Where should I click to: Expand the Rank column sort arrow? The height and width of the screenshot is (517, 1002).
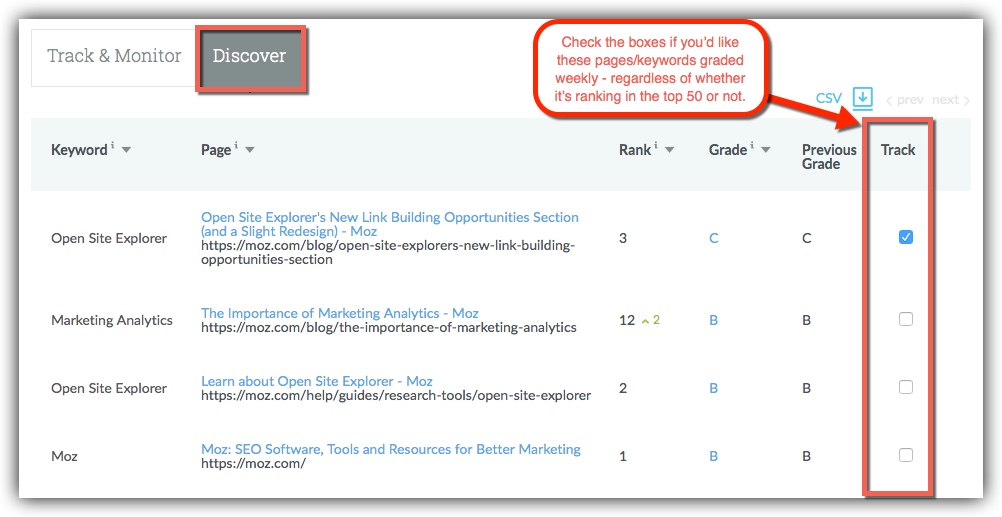669,150
